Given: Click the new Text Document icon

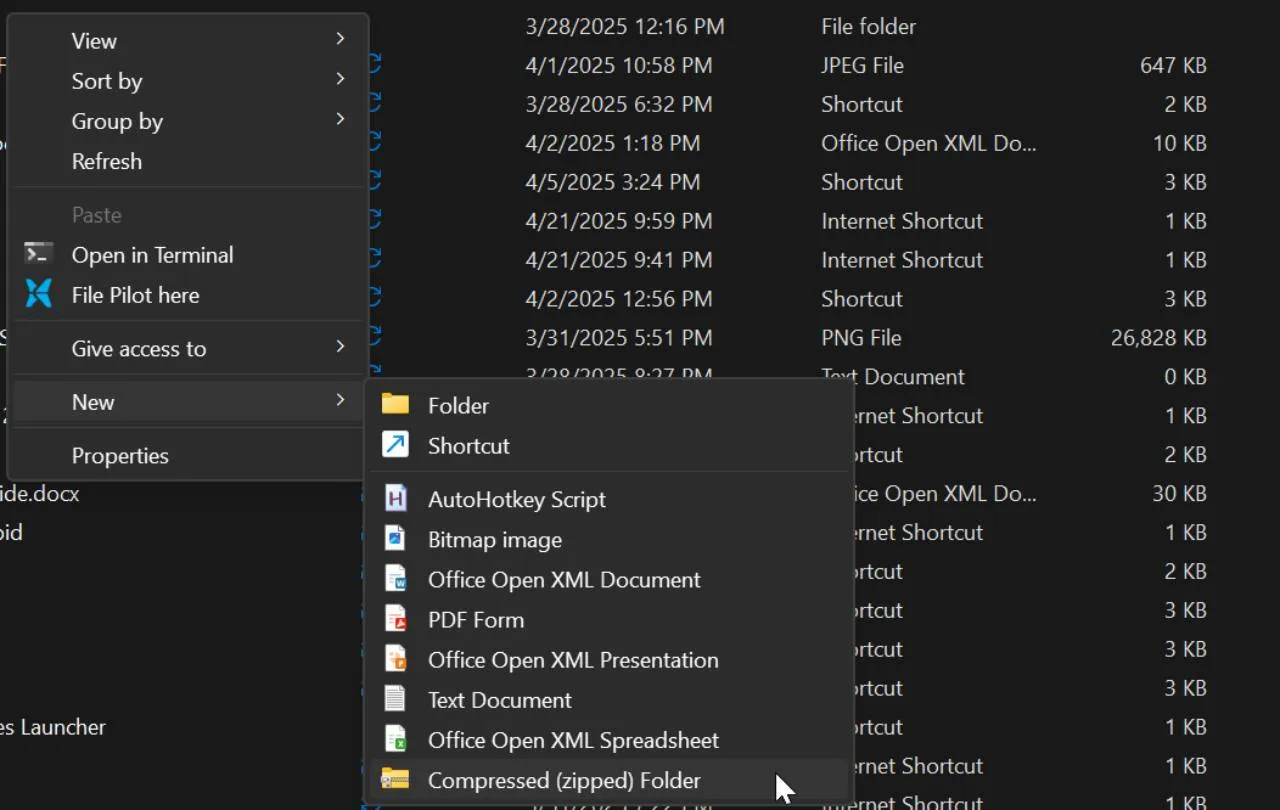Looking at the screenshot, I should 396,700.
